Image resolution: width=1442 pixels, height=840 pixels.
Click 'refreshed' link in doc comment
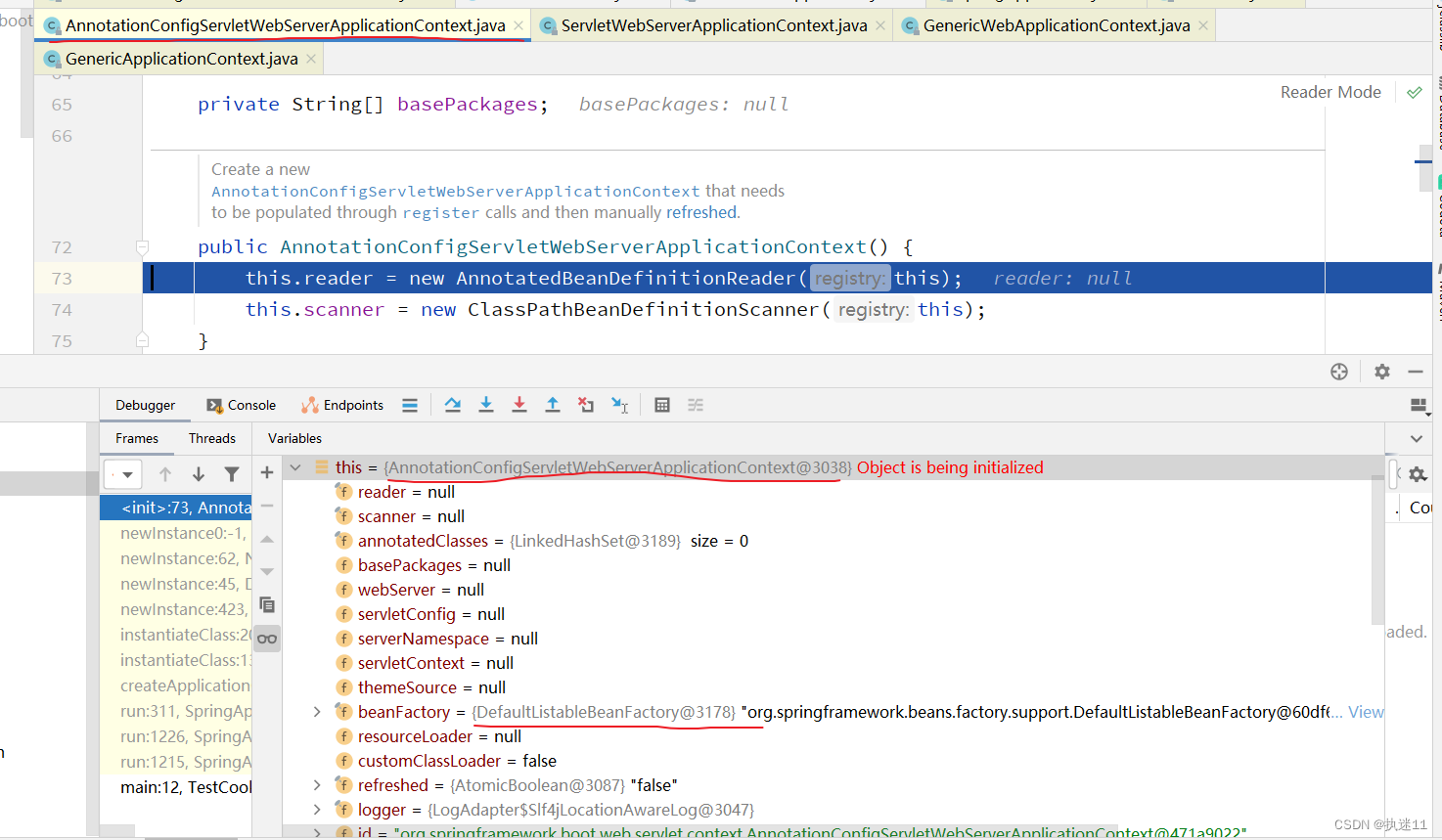click(701, 212)
